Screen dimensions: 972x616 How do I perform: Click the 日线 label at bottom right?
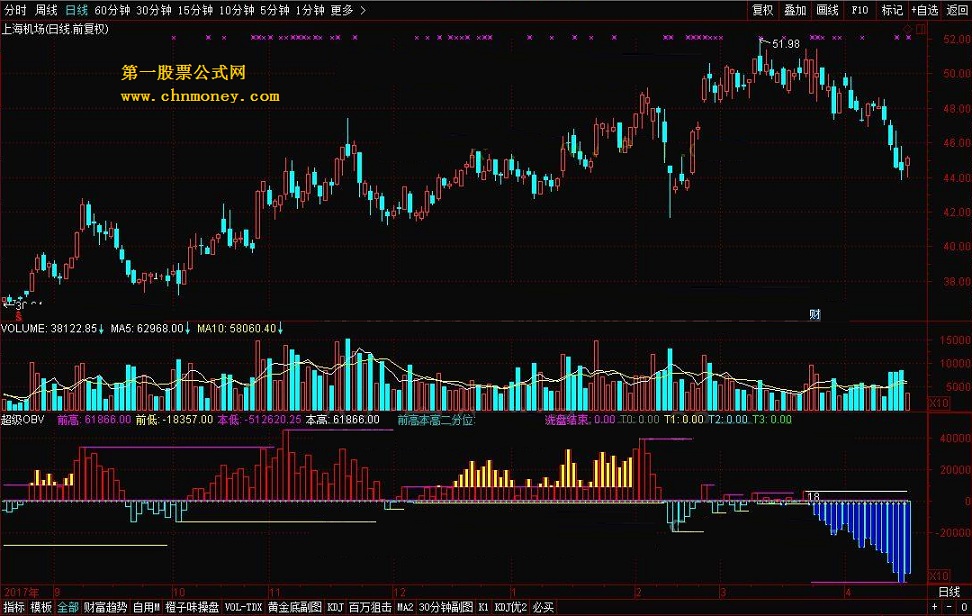[949, 592]
